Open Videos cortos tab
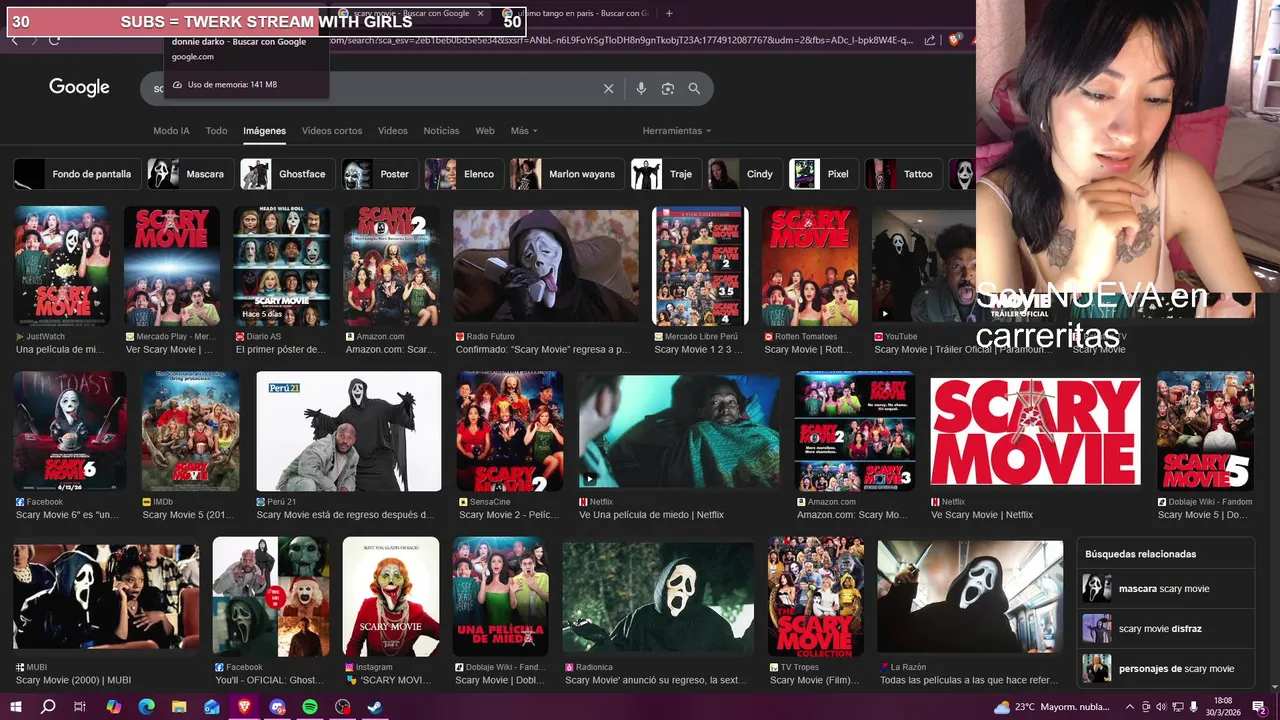This screenshot has width=1280, height=720. point(332,131)
